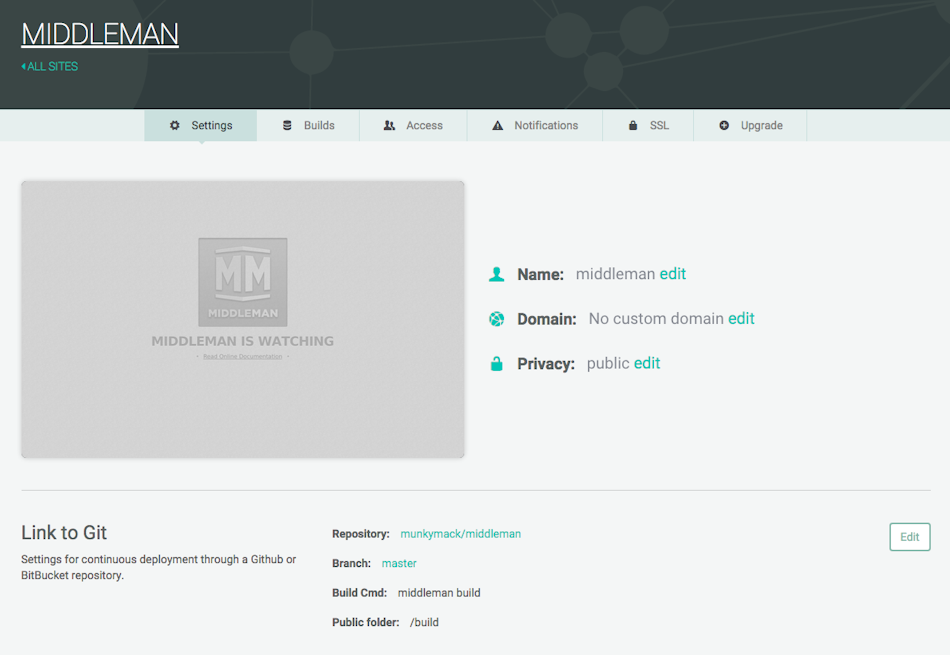
Task: Click the Edit button for Link to Git
Action: [x=909, y=537]
